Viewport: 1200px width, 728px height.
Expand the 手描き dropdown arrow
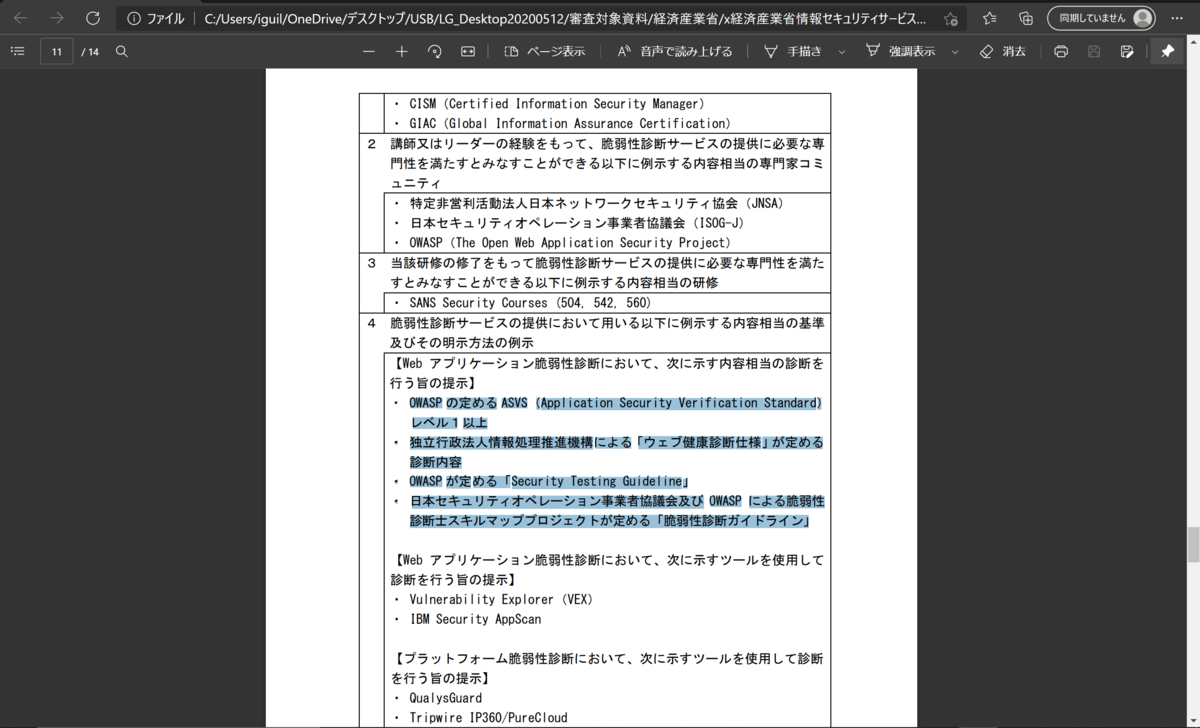841,51
